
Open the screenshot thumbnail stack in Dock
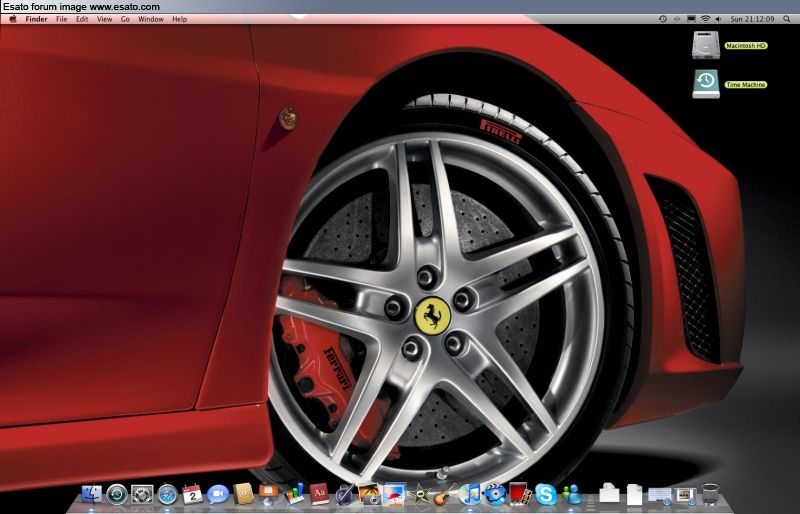click(x=685, y=494)
